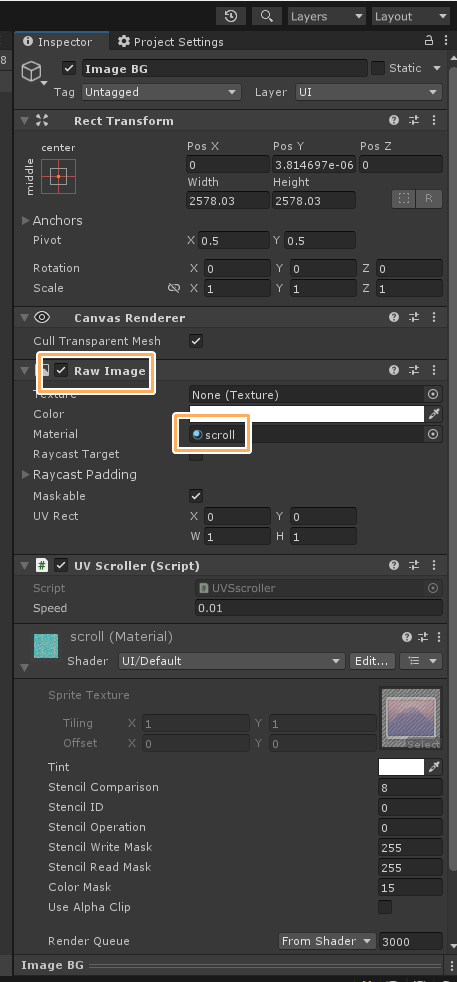
Task: Open the Layer dropdown showing UI
Action: (x=369, y=92)
